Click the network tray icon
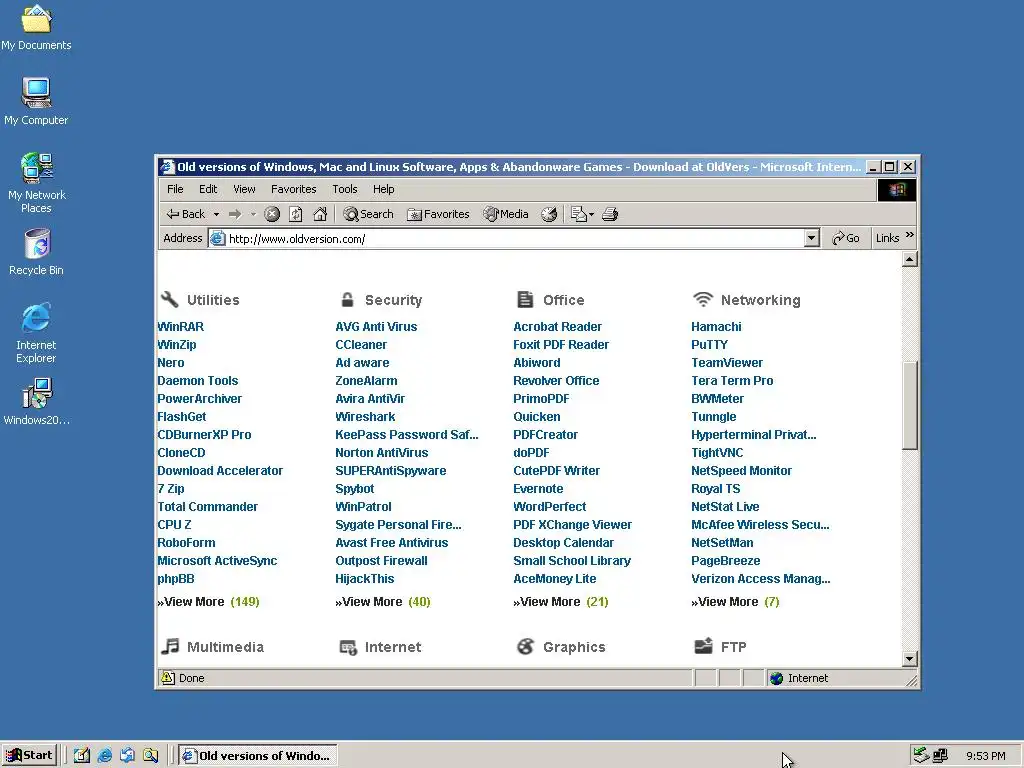 (x=940, y=756)
